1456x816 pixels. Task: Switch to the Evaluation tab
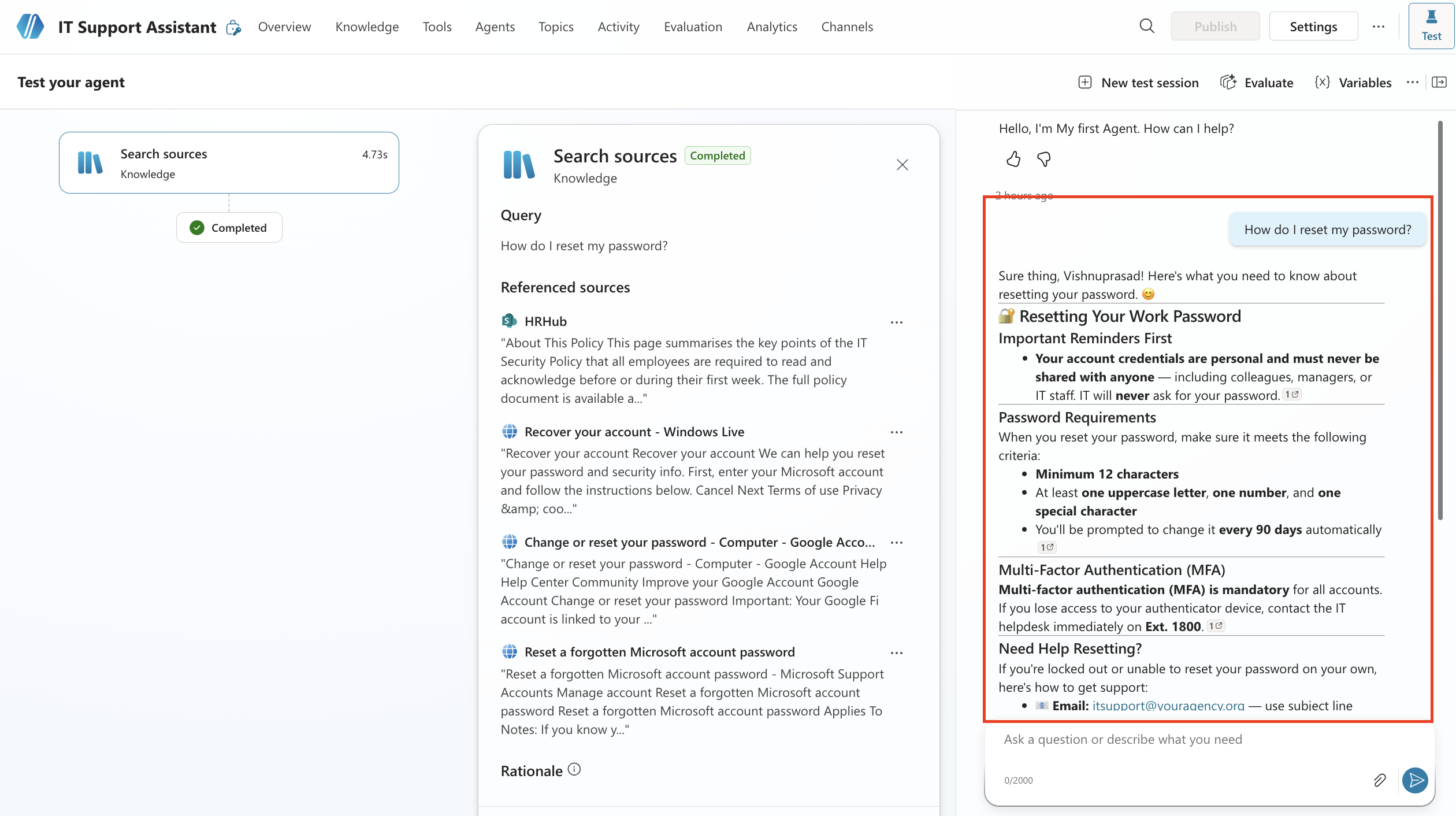[x=693, y=27]
